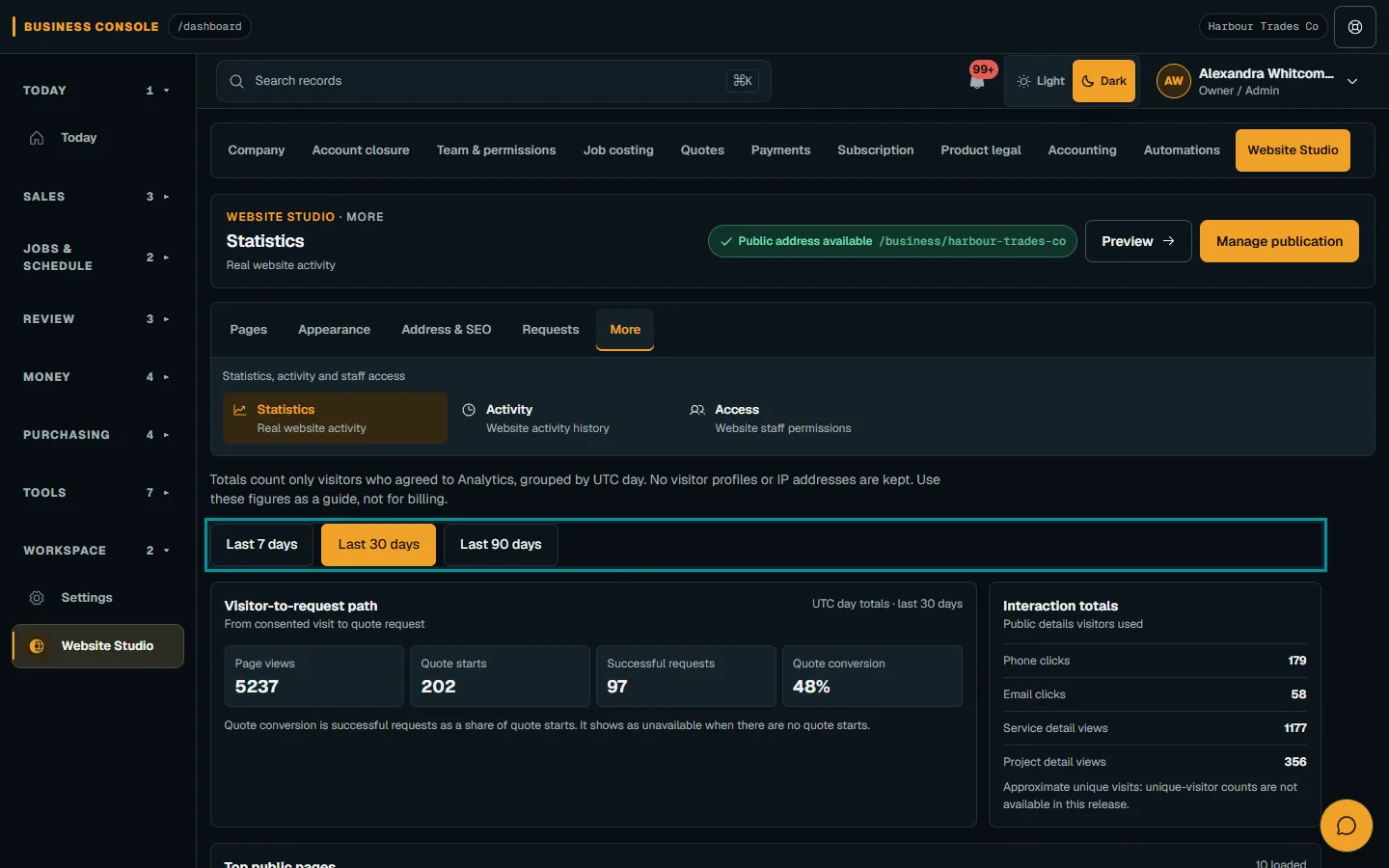Expand the Jobs & Schedule sidebar section
1389x868 pixels.
(96, 258)
